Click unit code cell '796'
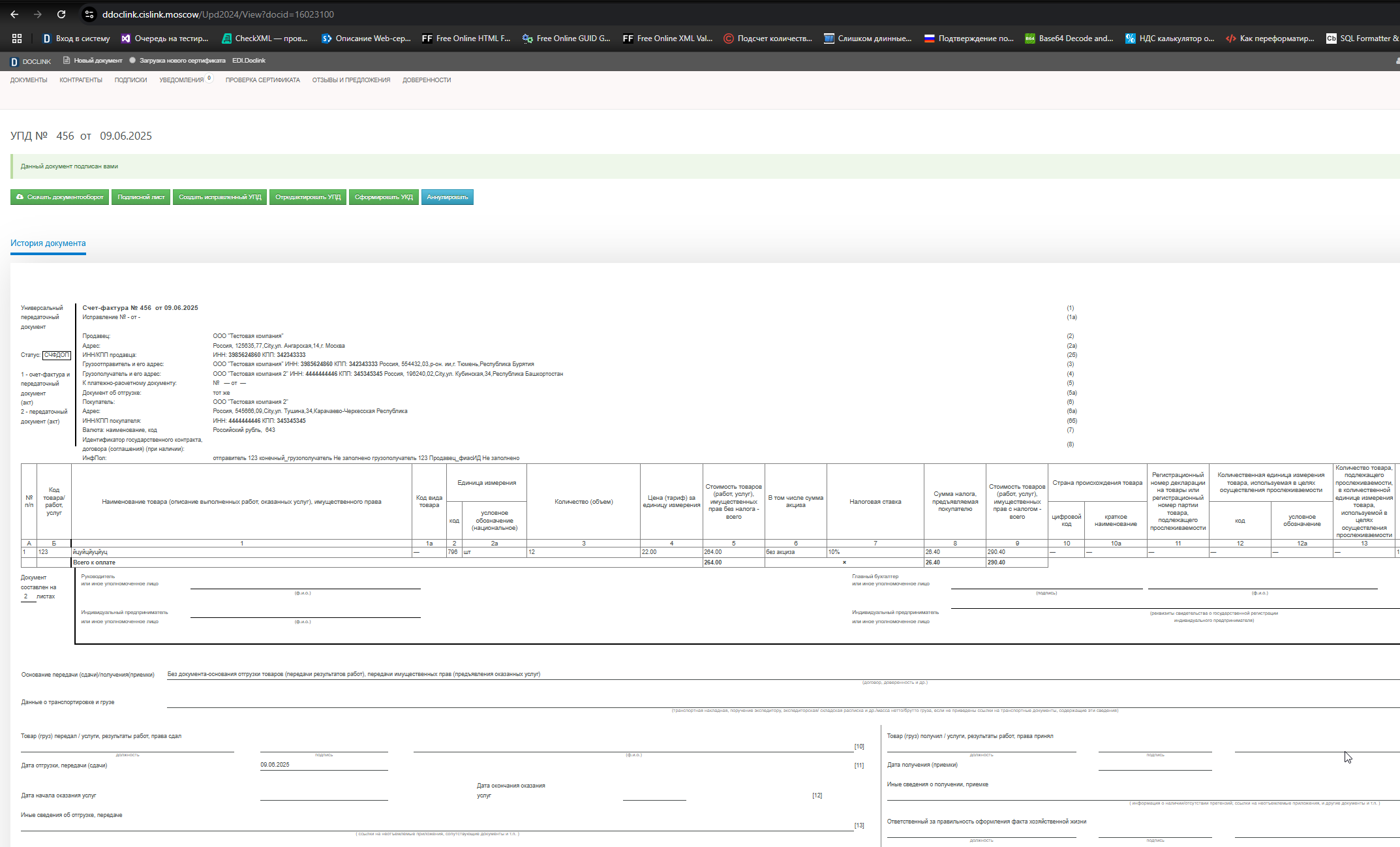The width and height of the screenshot is (1400, 847). (453, 552)
